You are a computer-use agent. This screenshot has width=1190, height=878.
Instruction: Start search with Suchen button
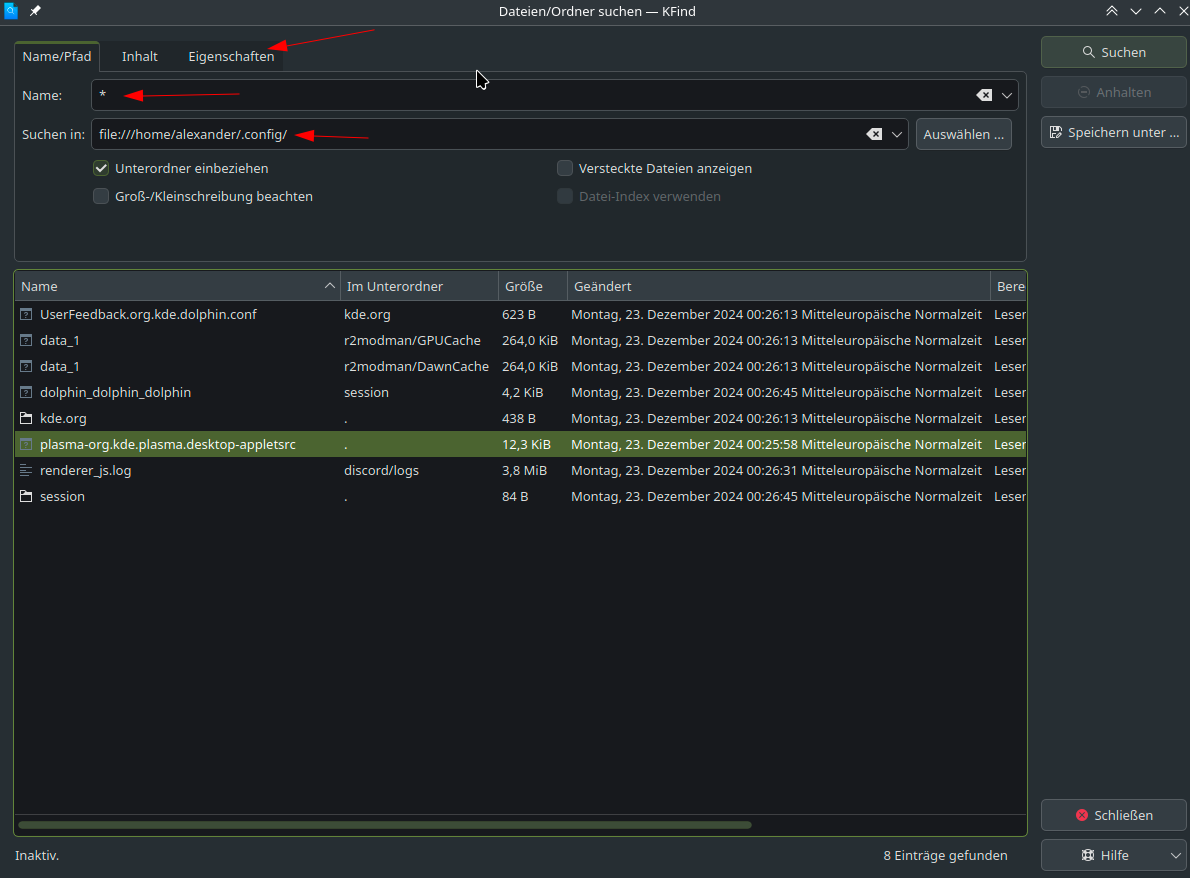click(x=1113, y=52)
